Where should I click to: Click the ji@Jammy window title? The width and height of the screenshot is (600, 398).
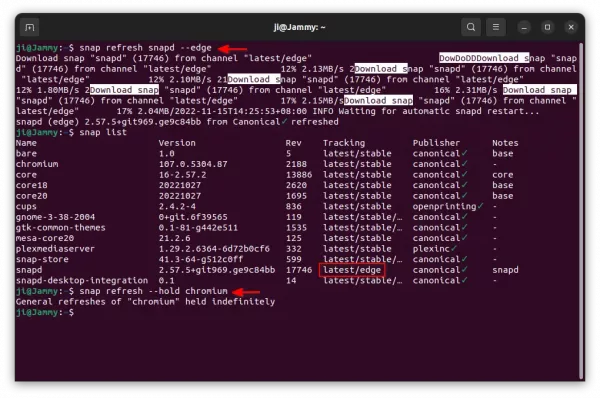coord(300,27)
